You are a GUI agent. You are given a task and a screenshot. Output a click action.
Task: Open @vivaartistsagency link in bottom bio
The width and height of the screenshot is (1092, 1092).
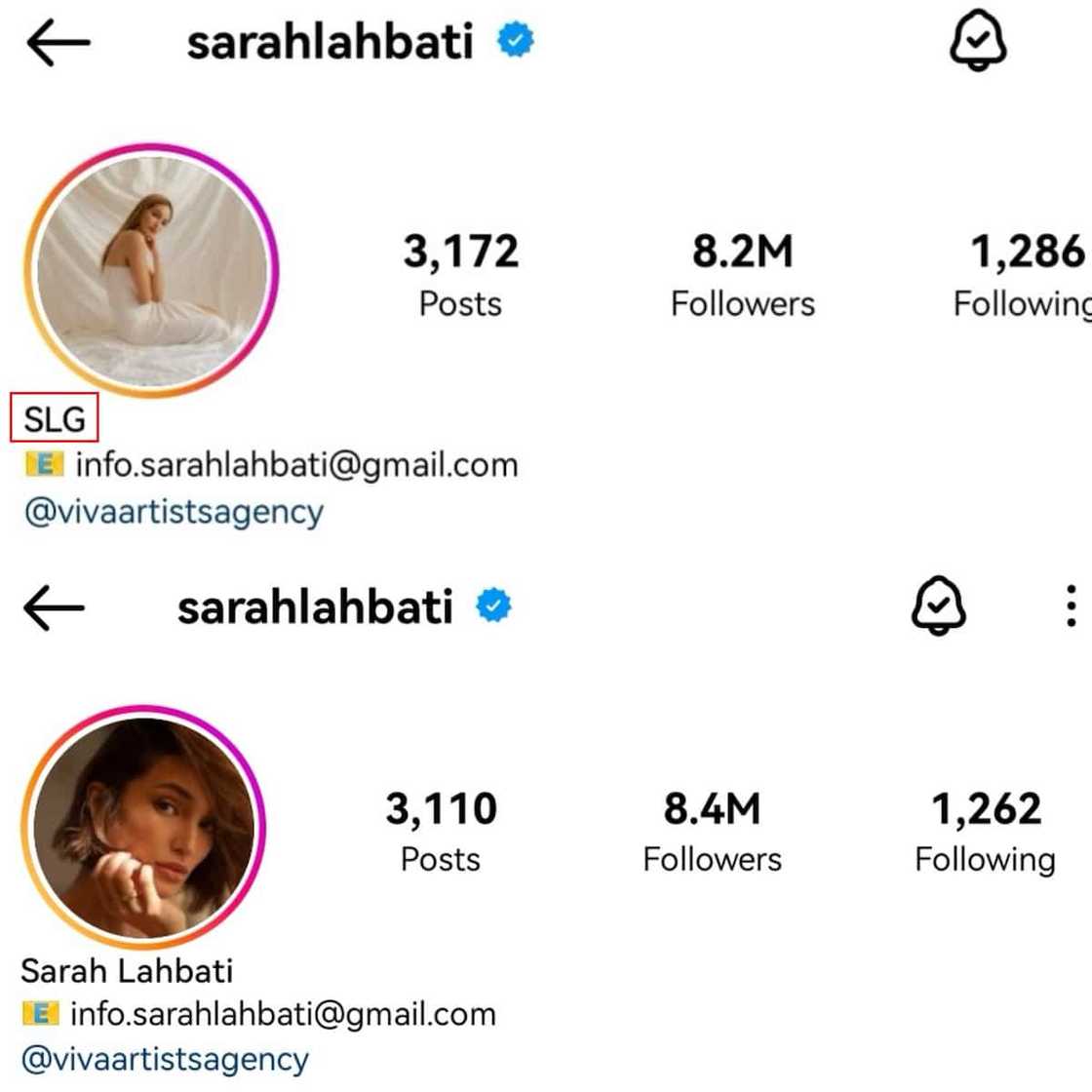pos(165,1060)
